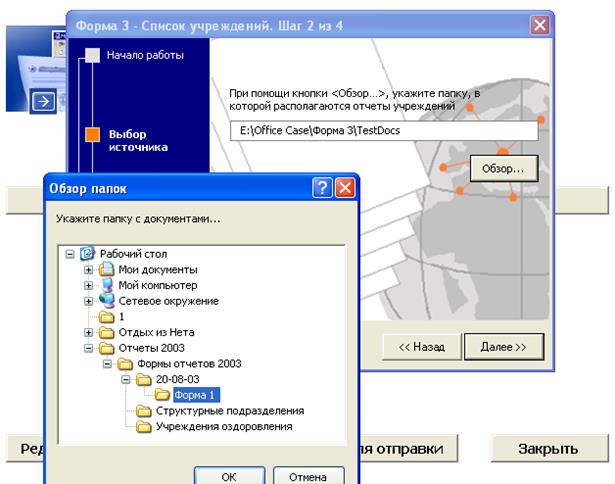Viewport: 615px width, 484px height.
Task: Click the Рабочий стол desktop icon
Action: (87, 254)
